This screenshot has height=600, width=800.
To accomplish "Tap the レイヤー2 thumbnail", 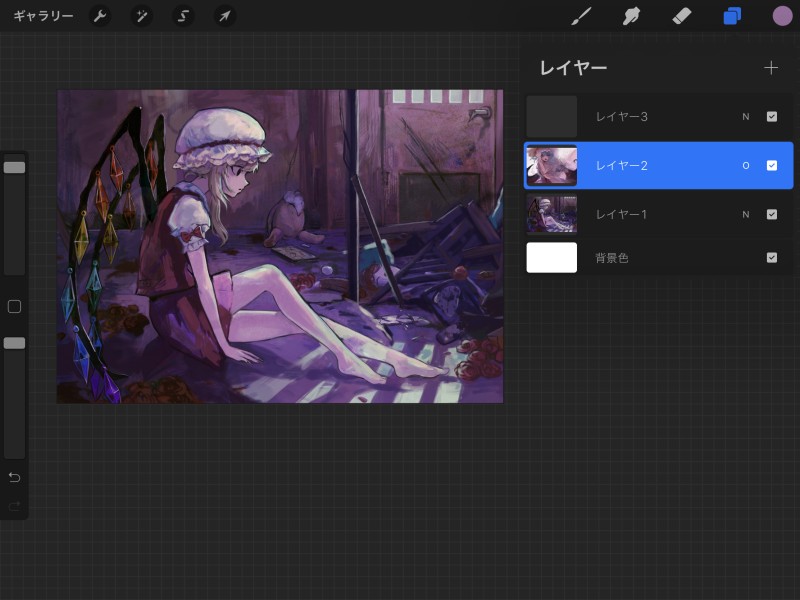I will [x=552, y=165].
